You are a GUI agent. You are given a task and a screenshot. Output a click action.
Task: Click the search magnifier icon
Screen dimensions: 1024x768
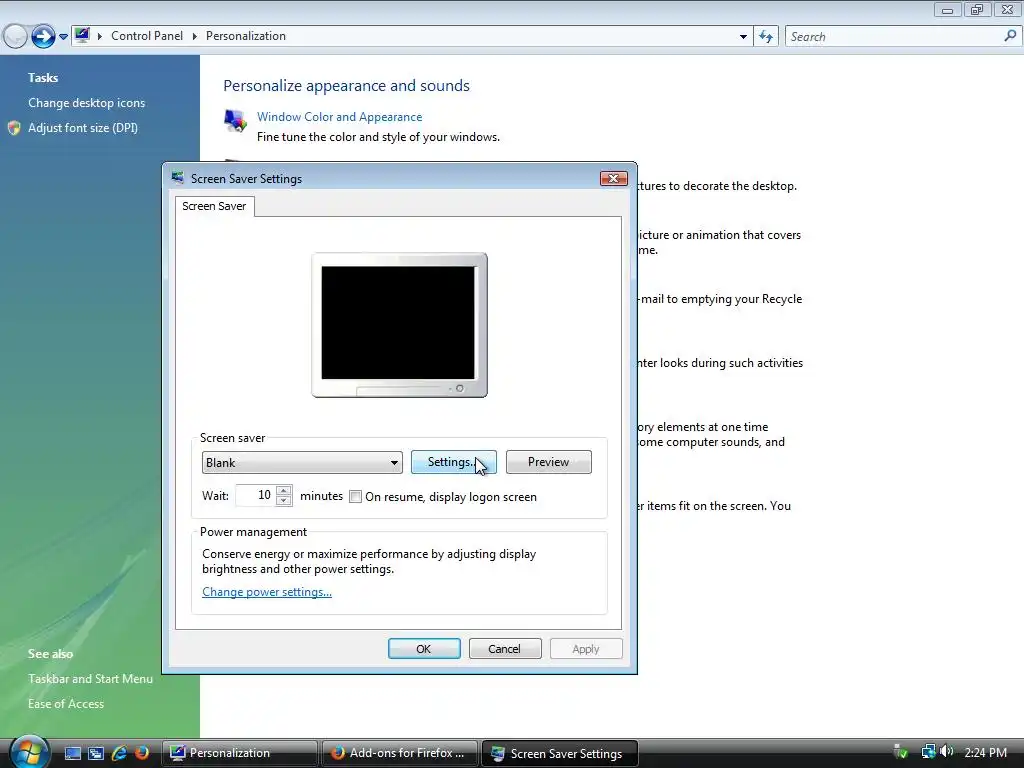point(1010,36)
